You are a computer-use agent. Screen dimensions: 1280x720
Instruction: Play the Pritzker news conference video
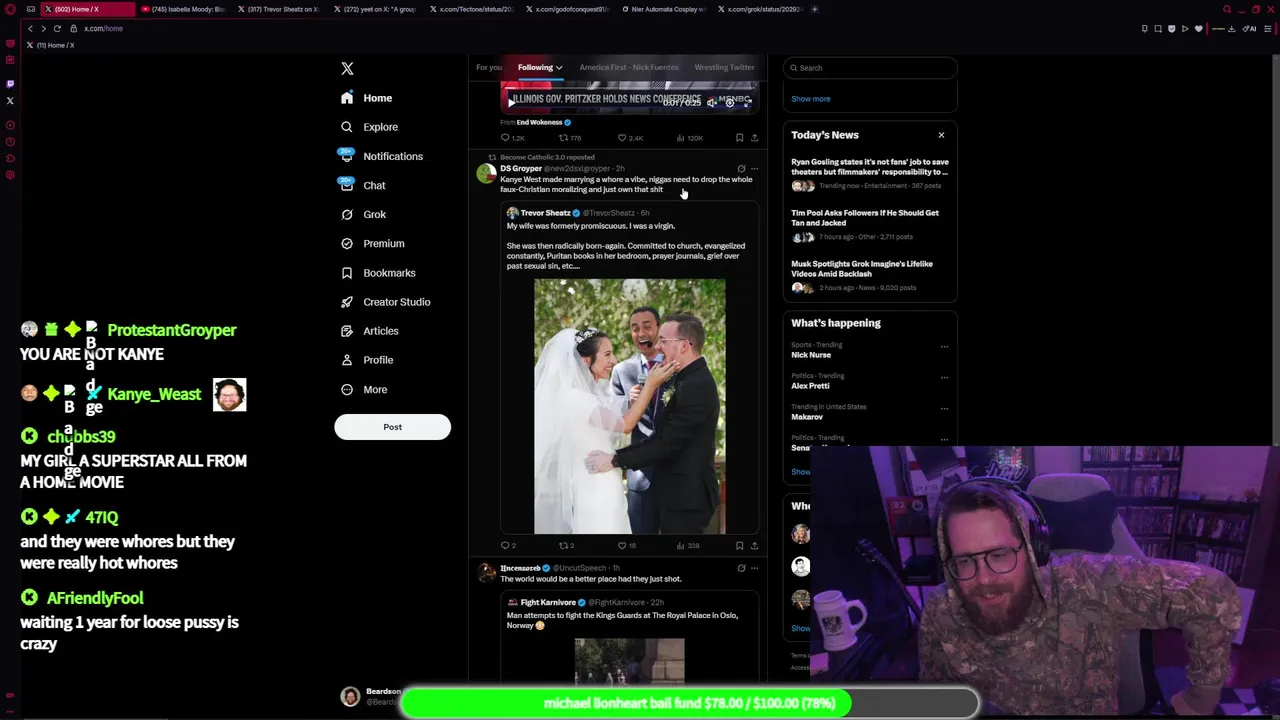coord(512,102)
